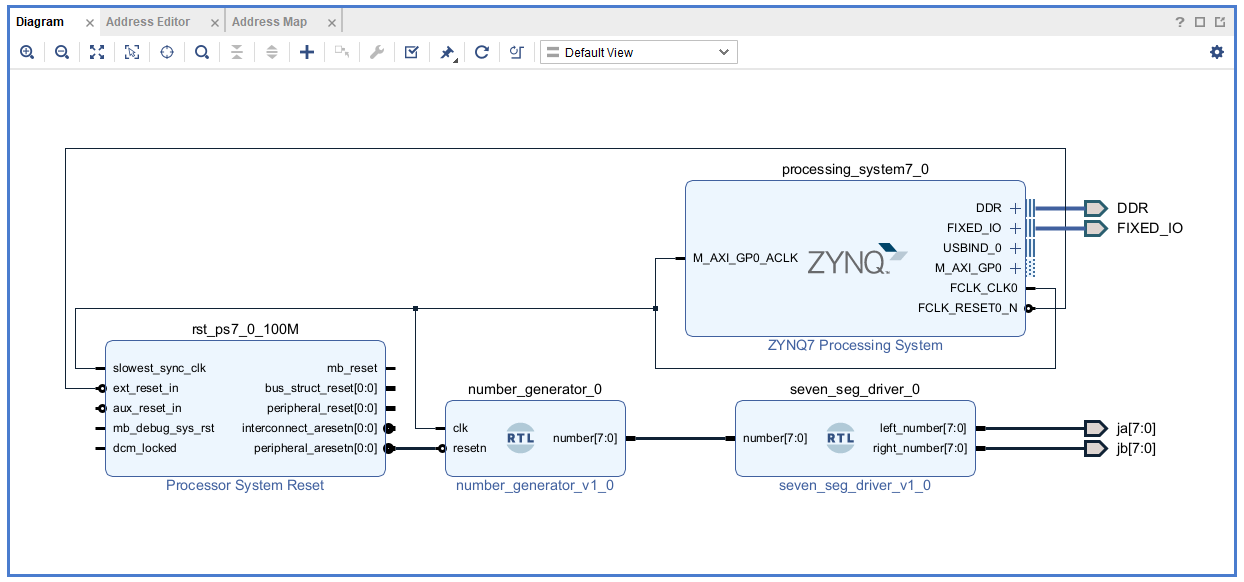Click the ext_reset_in pin label
Image resolution: width=1244 pixels, height=582 pixels.
(146, 388)
